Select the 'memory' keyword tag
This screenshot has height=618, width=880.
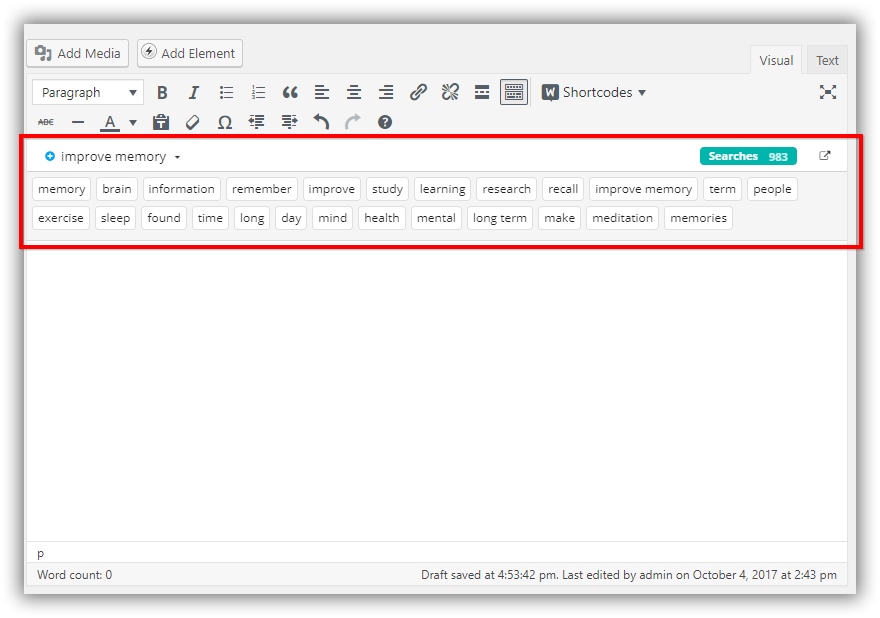[62, 189]
